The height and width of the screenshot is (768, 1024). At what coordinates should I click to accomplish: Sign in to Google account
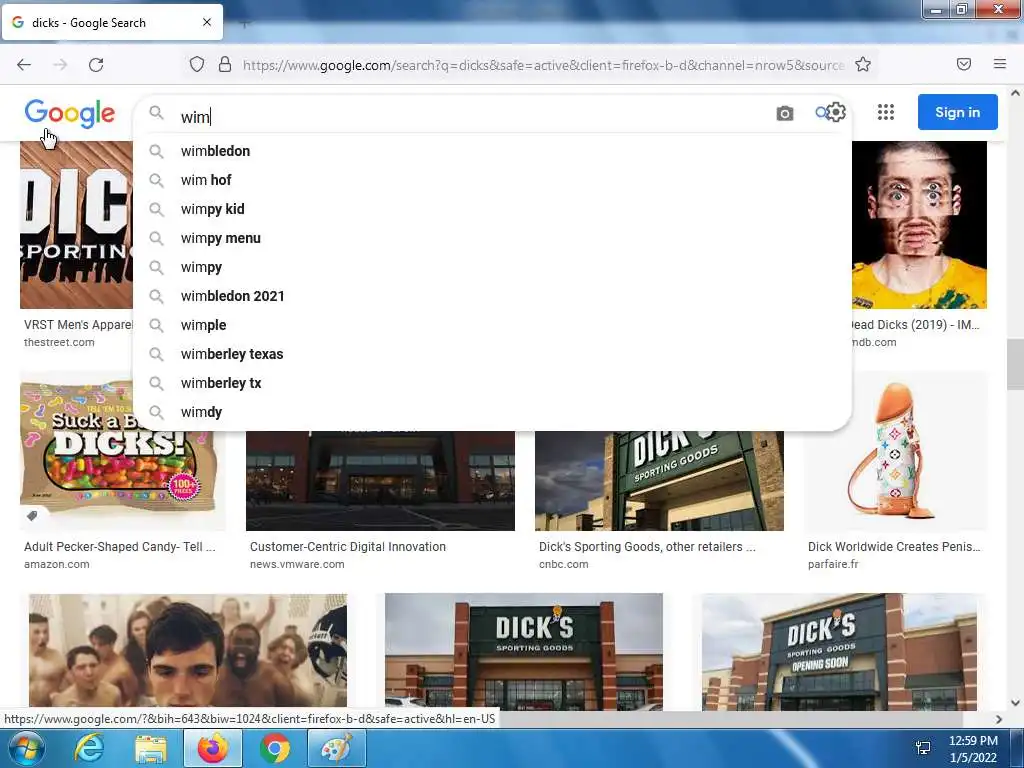point(957,112)
